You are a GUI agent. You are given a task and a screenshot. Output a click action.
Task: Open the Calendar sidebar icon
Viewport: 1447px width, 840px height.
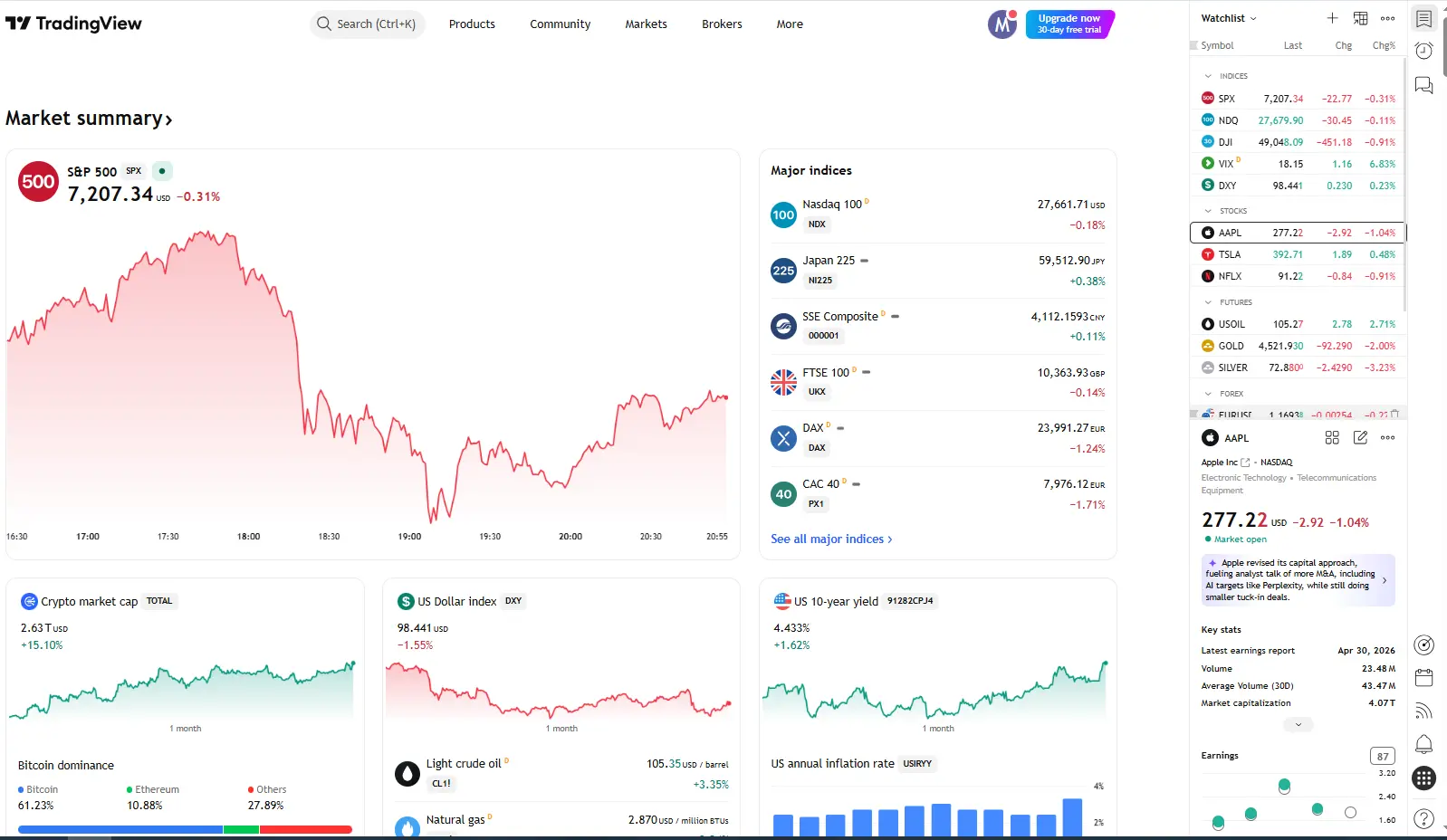coord(1424,677)
